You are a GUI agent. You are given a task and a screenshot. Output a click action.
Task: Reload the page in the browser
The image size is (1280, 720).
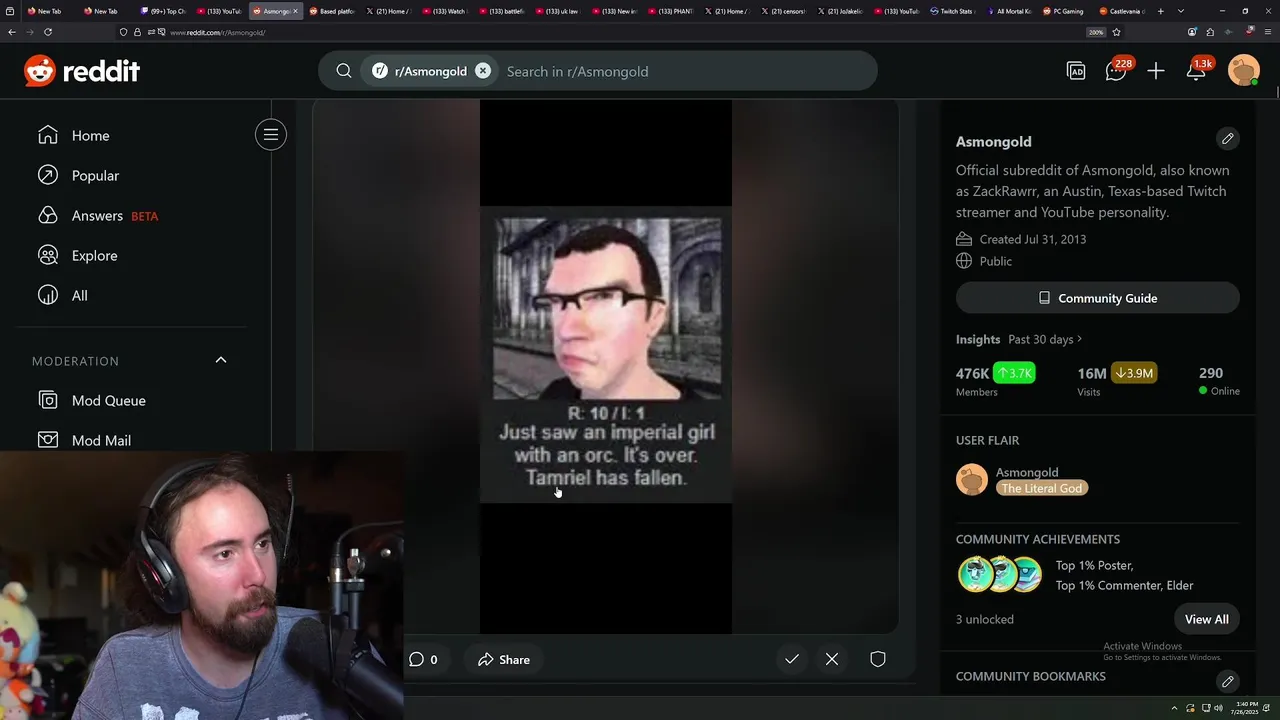47,32
